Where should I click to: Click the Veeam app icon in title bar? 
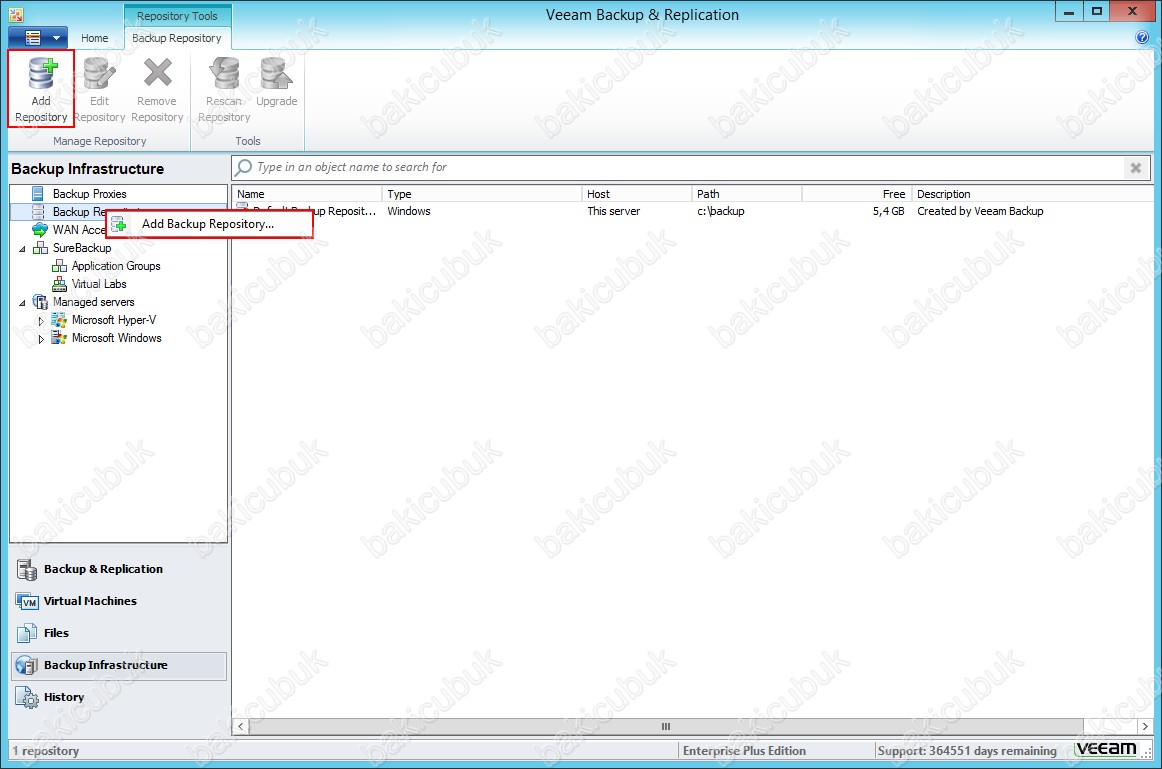tap(16, 14)
